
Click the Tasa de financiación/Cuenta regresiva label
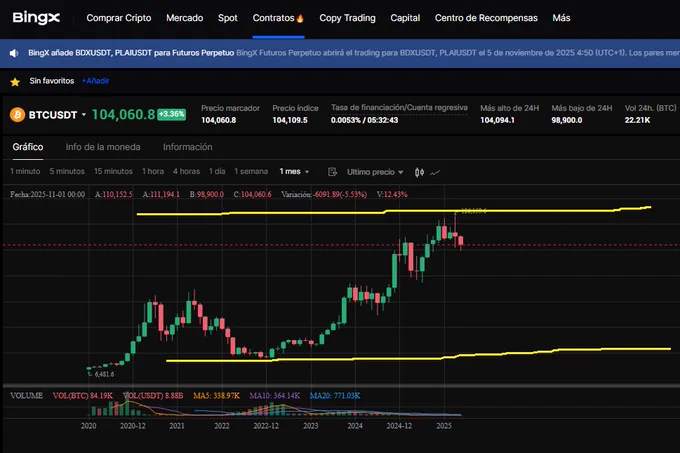pos(399,108)
